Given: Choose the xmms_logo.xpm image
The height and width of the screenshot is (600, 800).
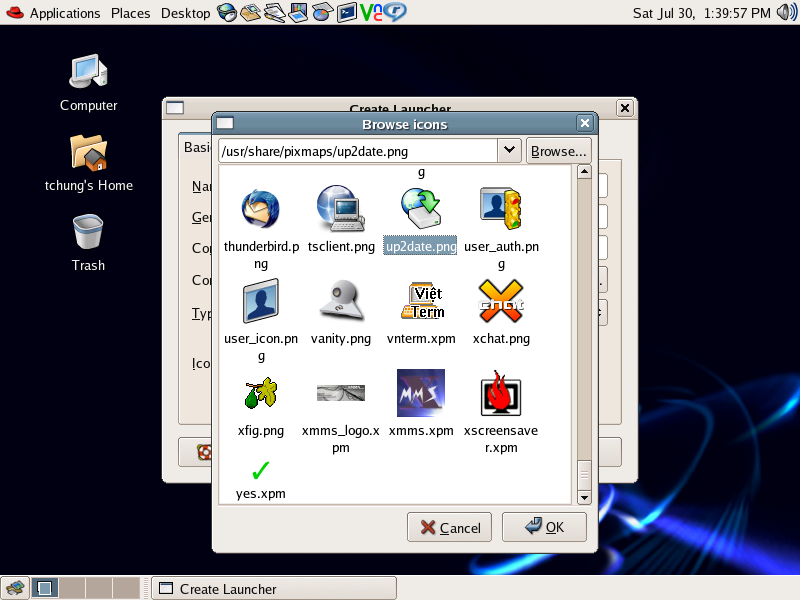Looking at the screenshot, I should point(341,393).
